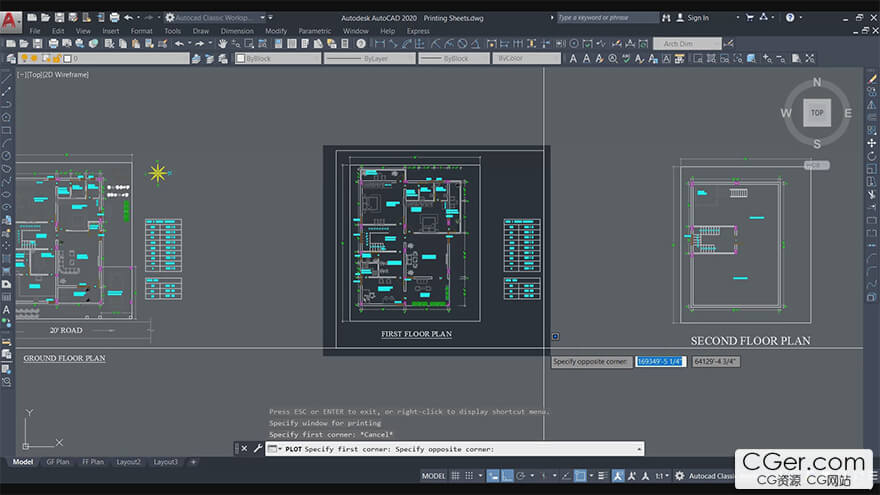
Task: Click the Find text magnifier icon
Action: (x=613, y=58)
